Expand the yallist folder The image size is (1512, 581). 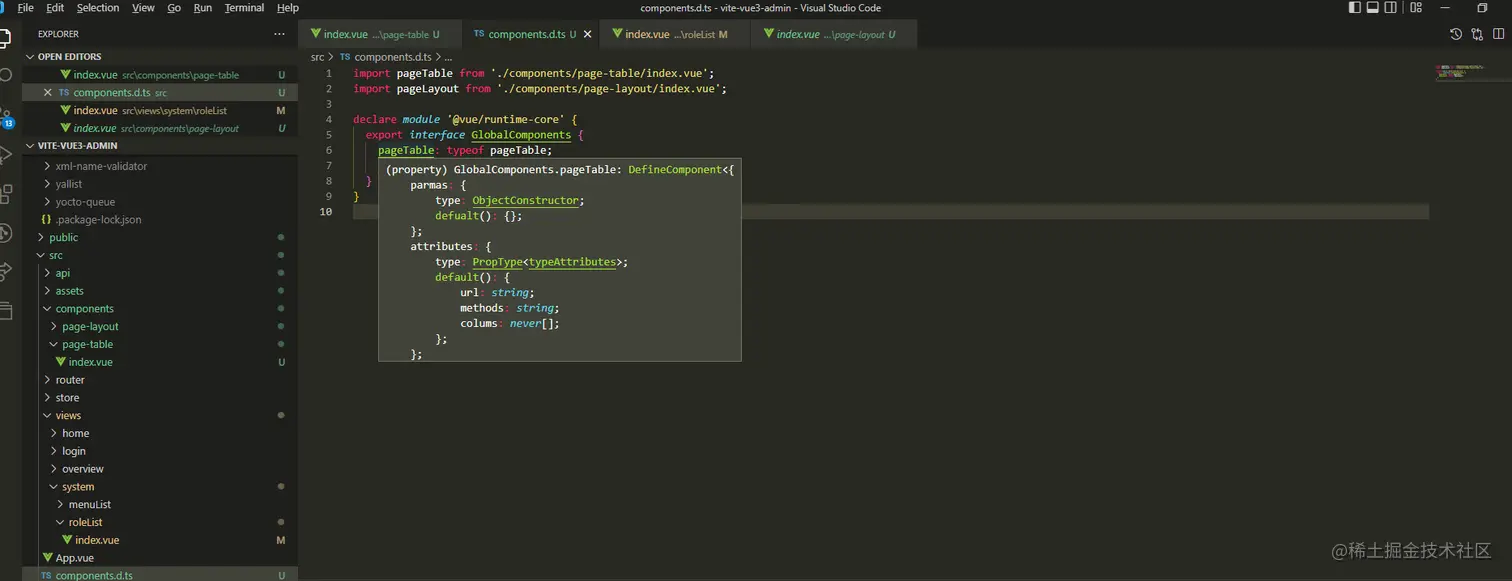[x=160, y=184]
